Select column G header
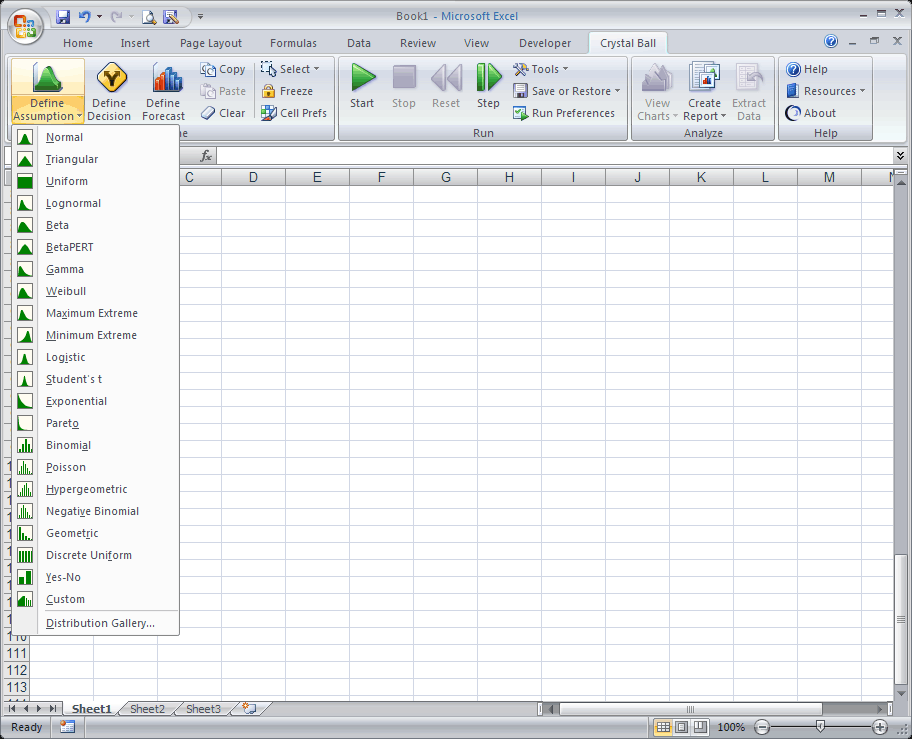Screen dimensions: 912x739 point(446,177)
